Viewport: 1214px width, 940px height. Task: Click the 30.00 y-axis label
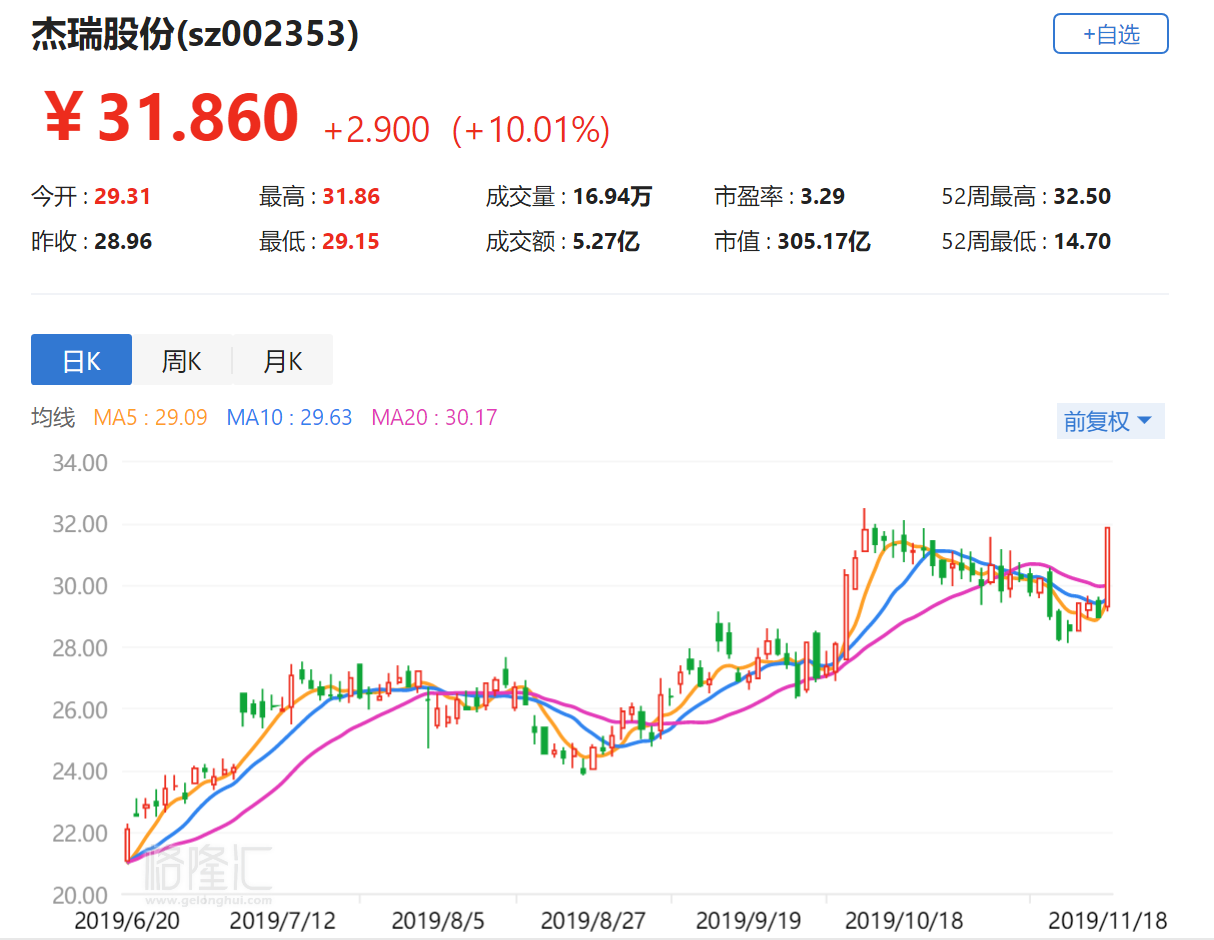(x=80, y=586)
